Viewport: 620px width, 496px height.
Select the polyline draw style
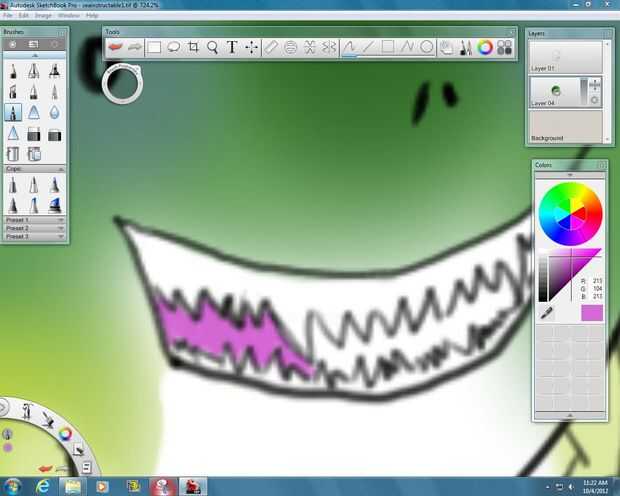click(x=407, y=47)
